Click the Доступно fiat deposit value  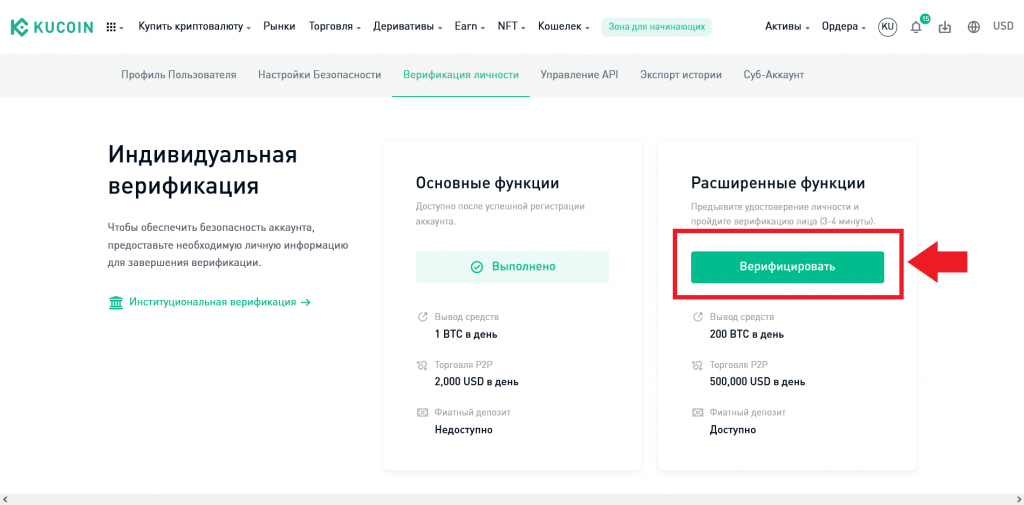click(x=733, y=430)
